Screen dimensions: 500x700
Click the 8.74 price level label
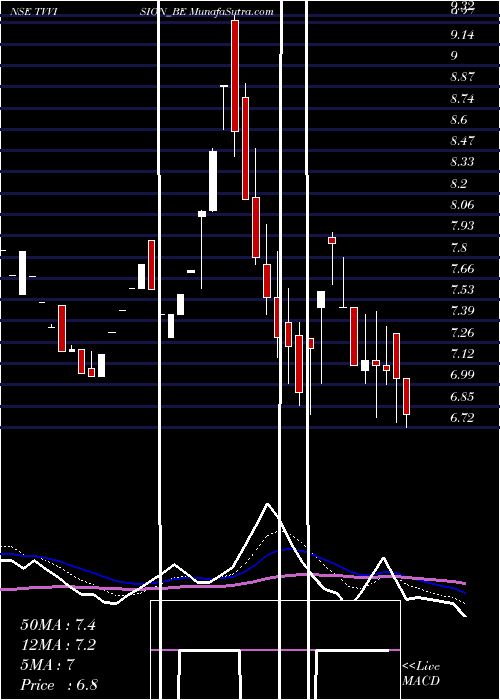pos(462,99)
